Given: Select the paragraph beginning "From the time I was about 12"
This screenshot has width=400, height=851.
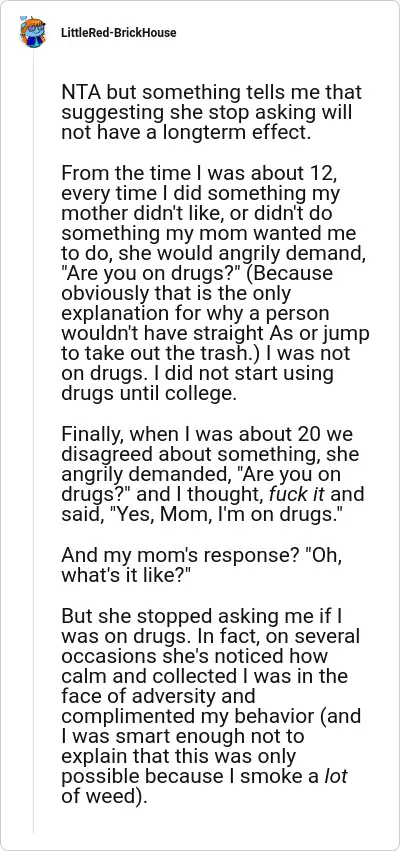Looking at the screenshot, I should pyautogui.click(x=215, y=283).
